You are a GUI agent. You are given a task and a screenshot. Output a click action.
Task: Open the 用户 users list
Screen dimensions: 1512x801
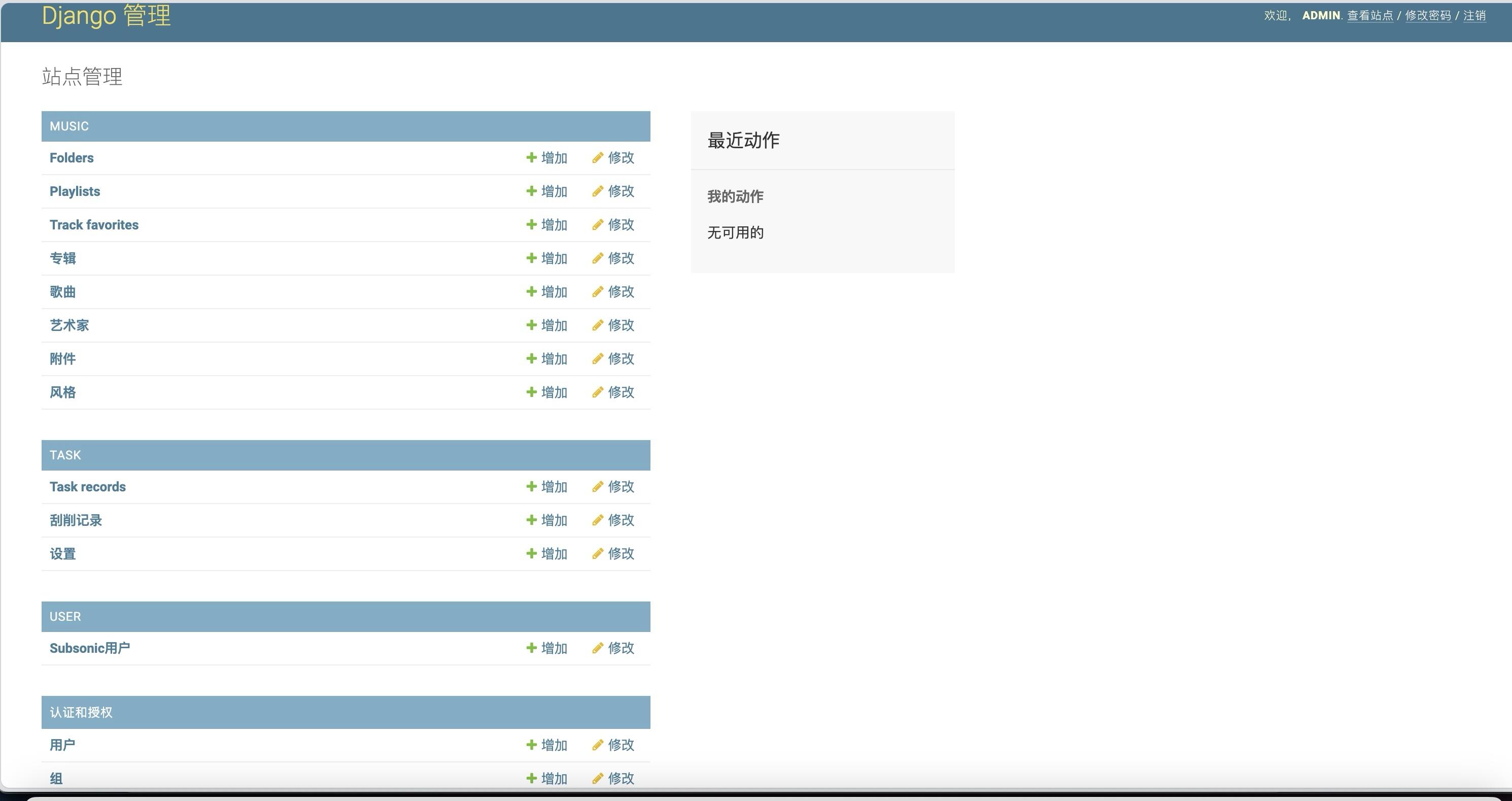click(x=62, y=745)
